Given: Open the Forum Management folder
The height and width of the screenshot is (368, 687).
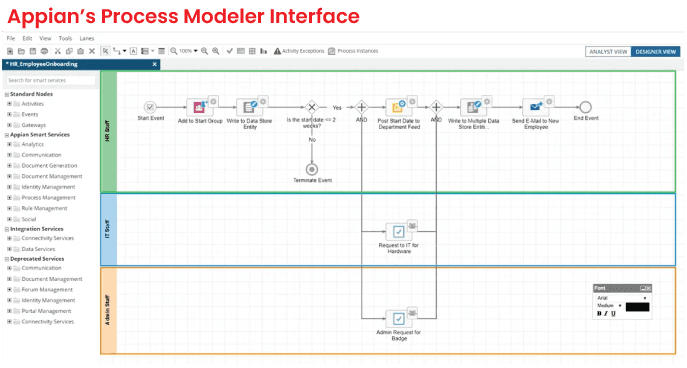Looking at the screenshot, I should 47,290.
